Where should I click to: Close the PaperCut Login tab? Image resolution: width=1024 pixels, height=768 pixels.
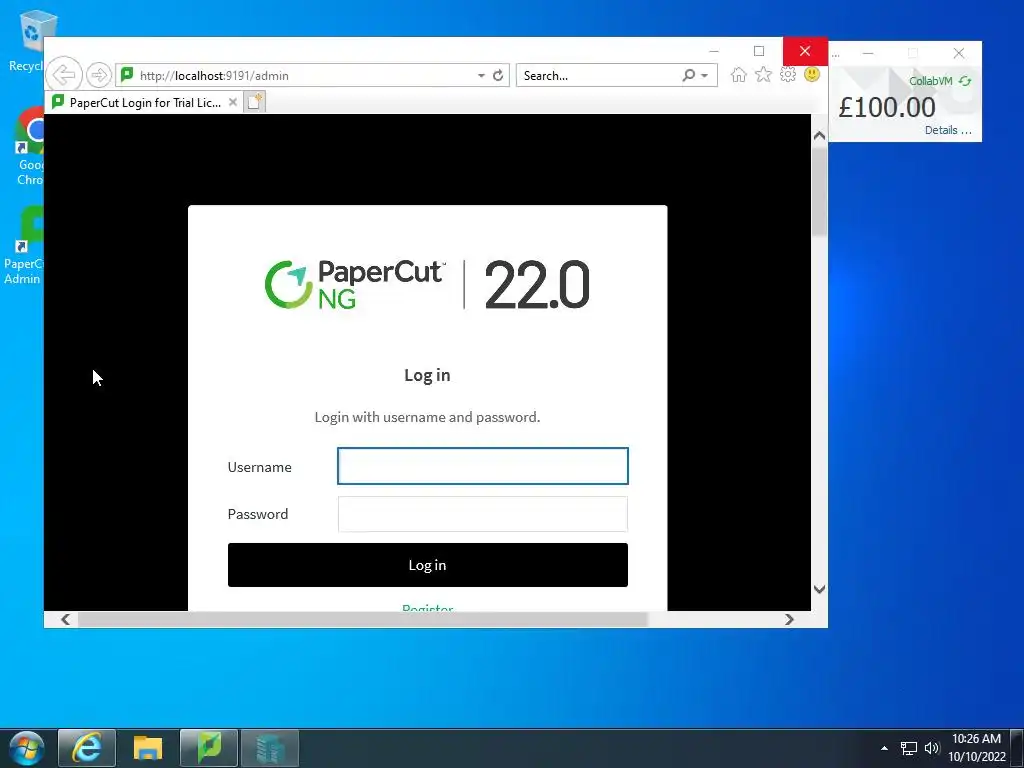click(232, 103)
